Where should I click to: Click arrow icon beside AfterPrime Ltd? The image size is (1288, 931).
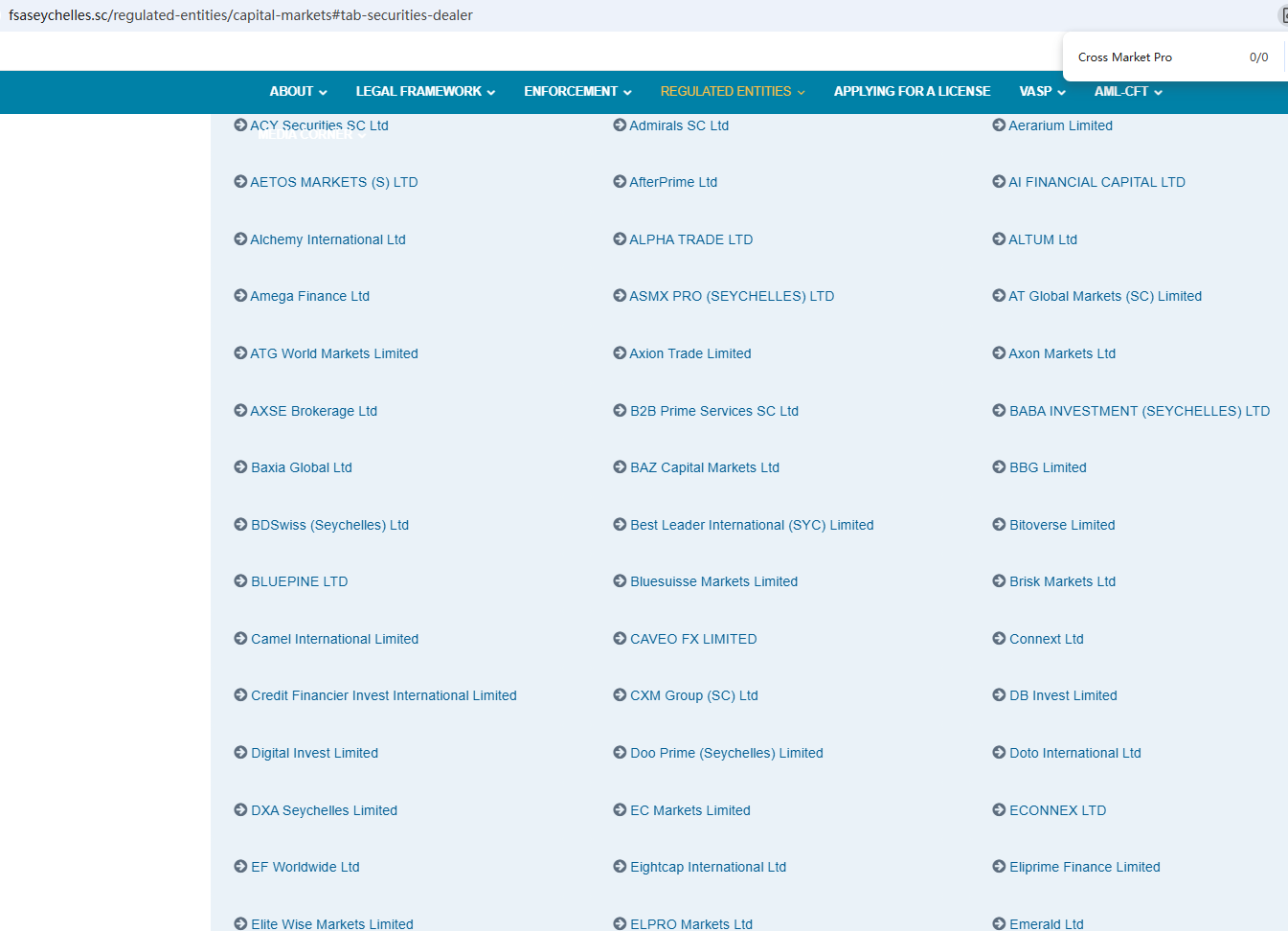620,182
